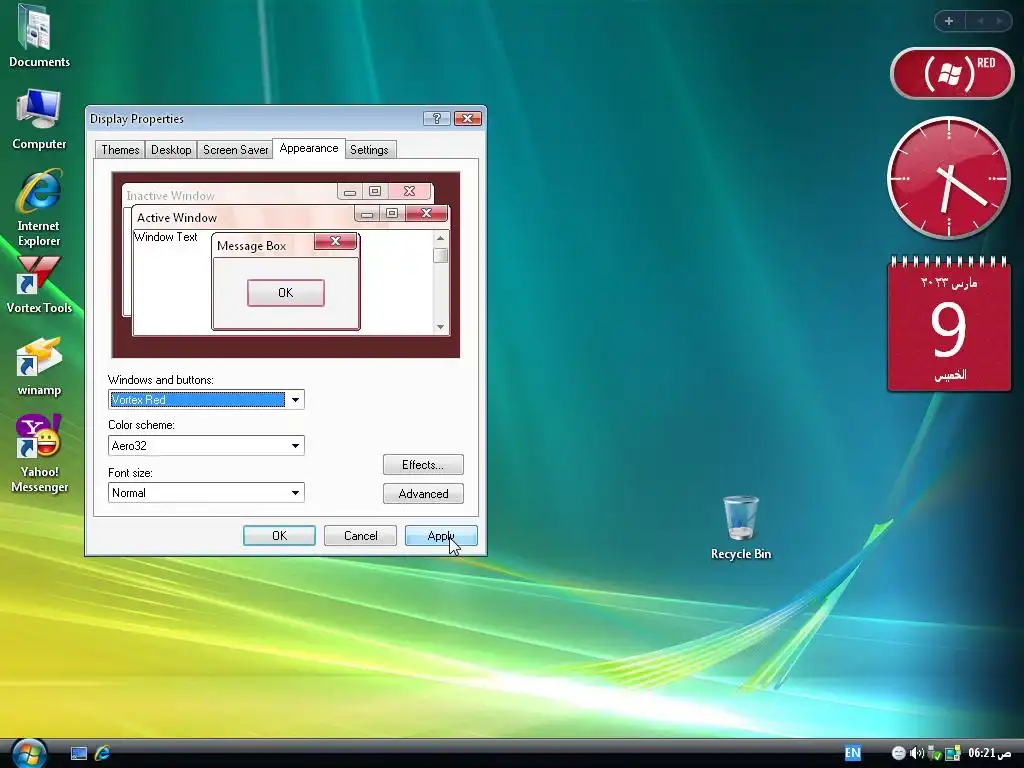Switch to the Desktop tab
The width and height of the screenshot is (1024, 768).
[x=171, y=150]
